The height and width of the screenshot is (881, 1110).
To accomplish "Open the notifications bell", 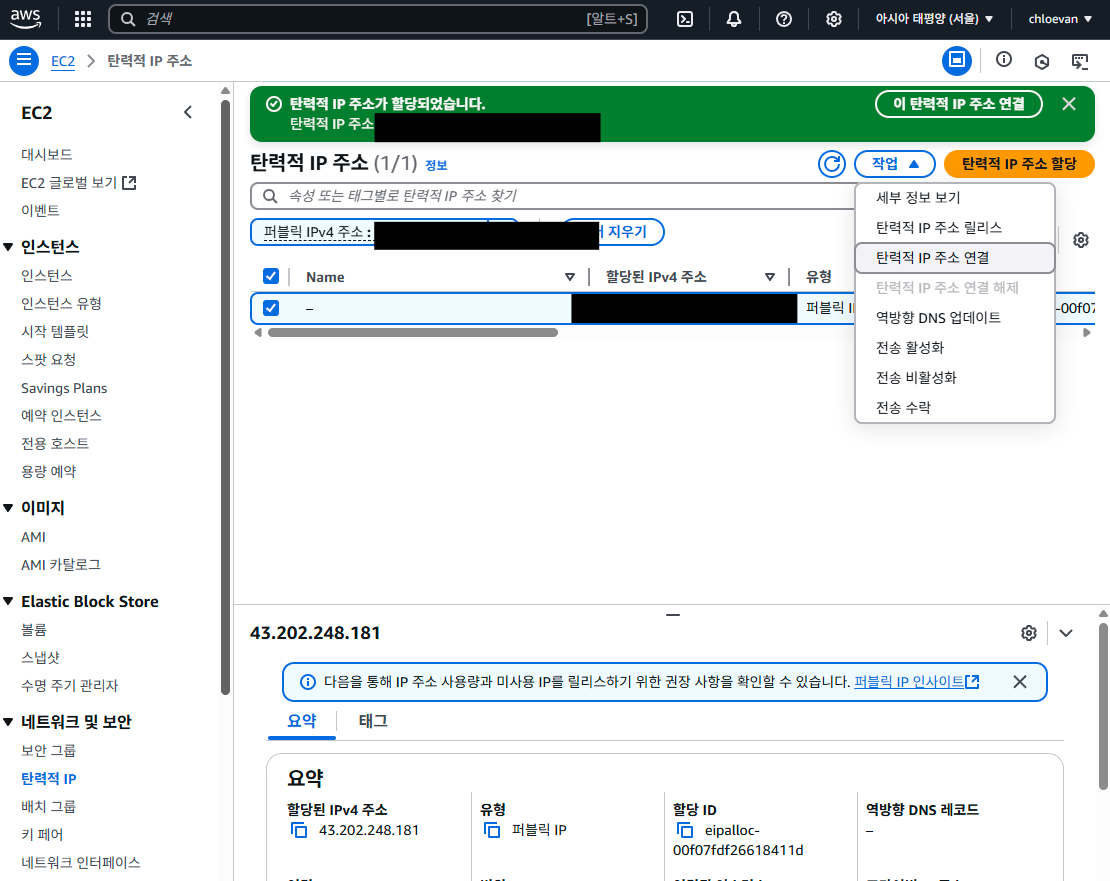I will tap(733, 19).
